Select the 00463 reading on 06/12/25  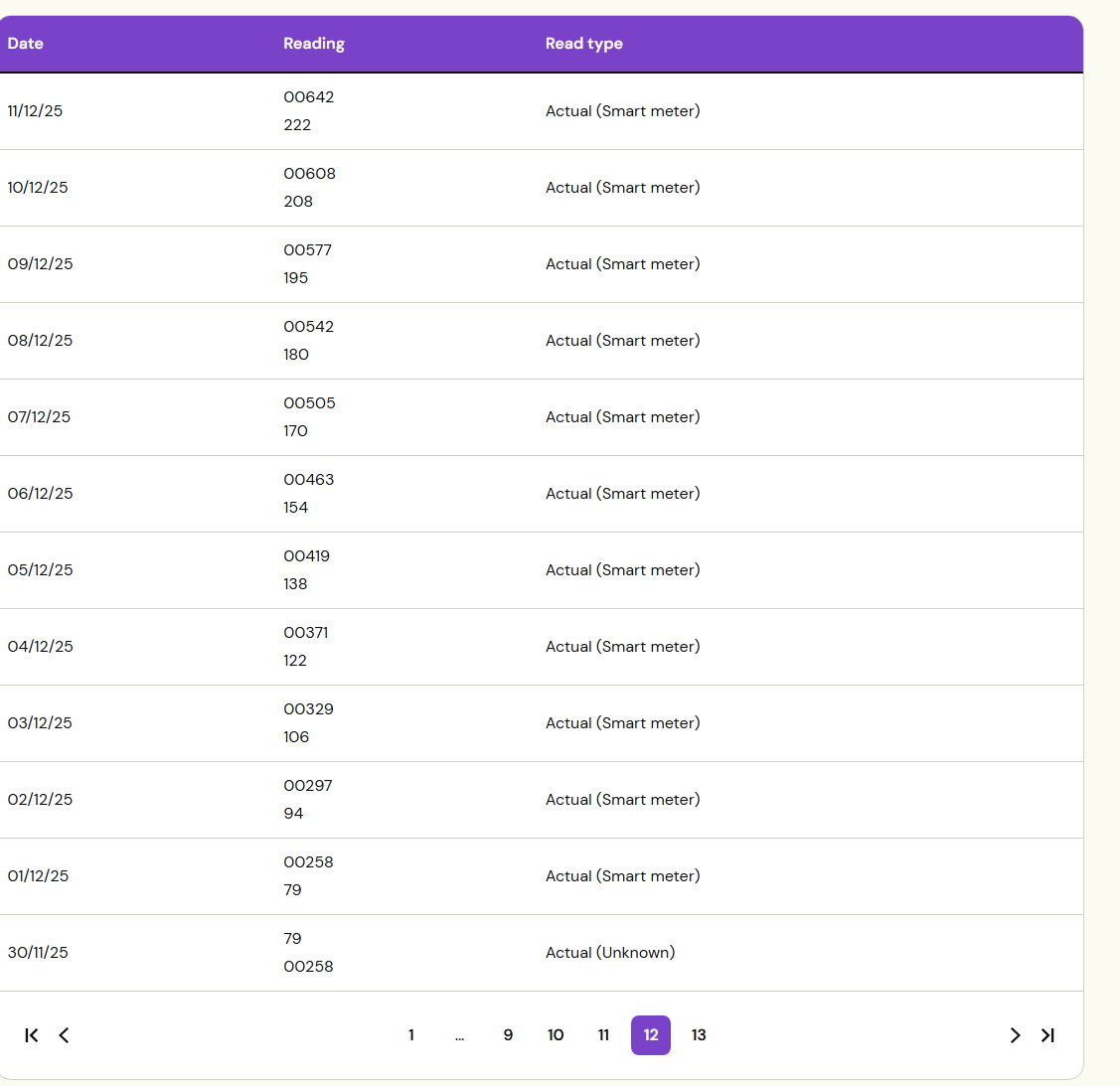(x=309, y=480)
